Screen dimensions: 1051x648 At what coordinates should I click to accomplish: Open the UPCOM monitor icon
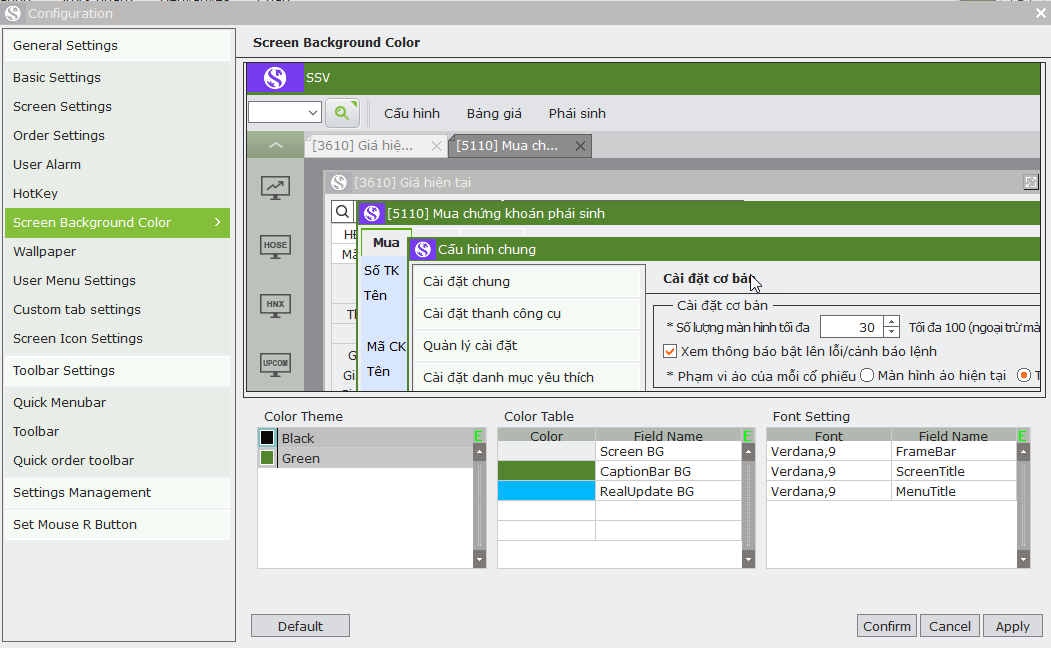click(x=275, y=365)
